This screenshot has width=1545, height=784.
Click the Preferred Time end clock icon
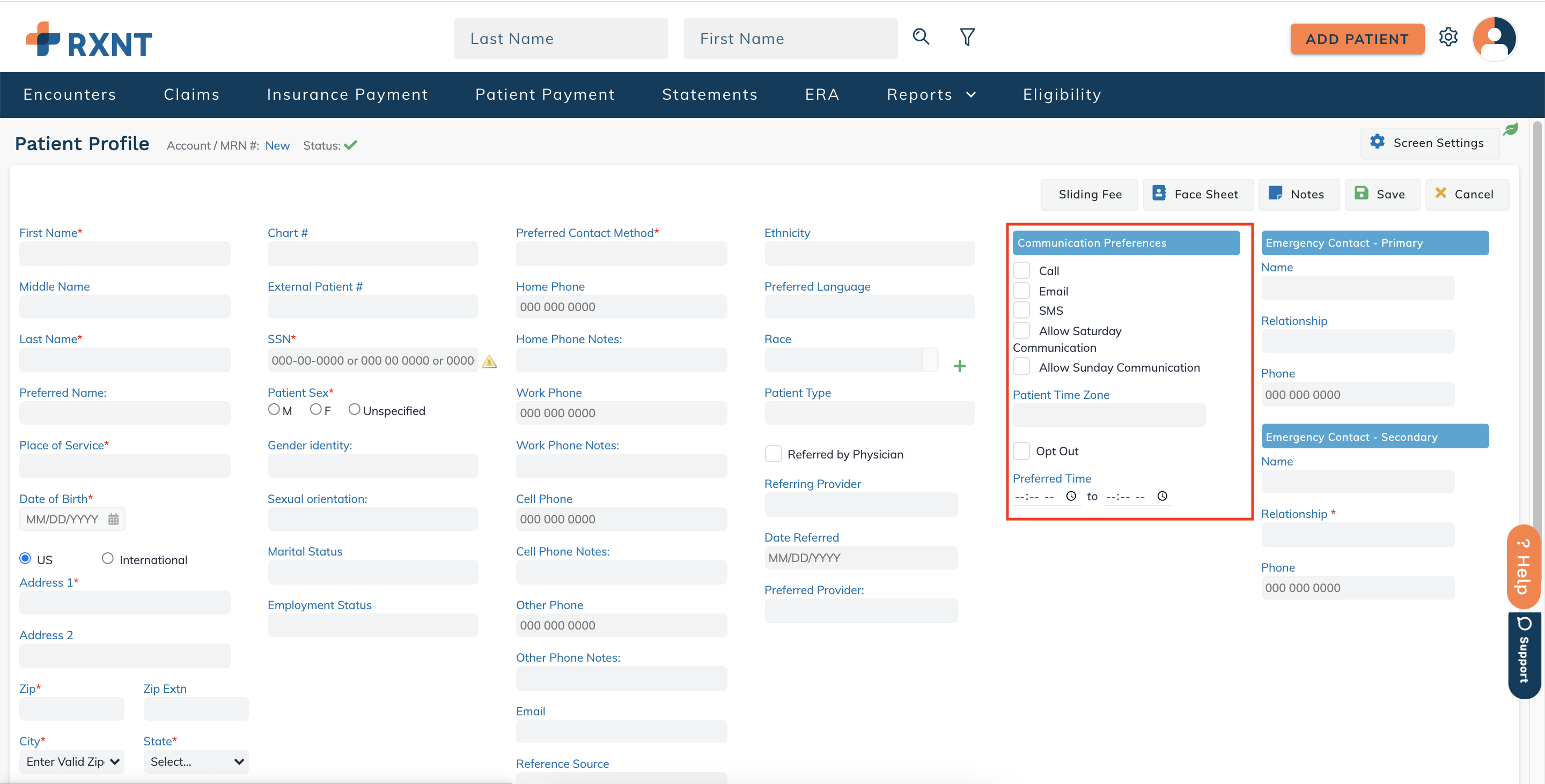[1162, 496]
